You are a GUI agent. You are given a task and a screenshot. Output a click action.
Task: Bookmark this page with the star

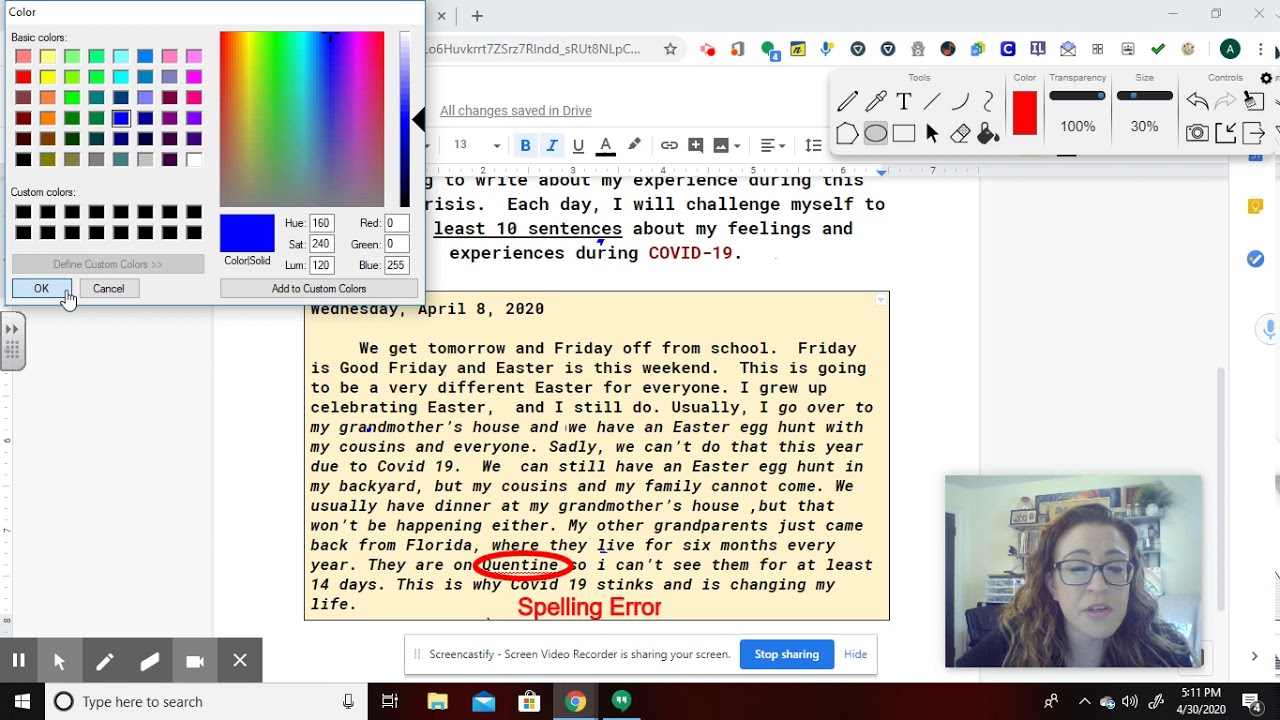(670, 49)
